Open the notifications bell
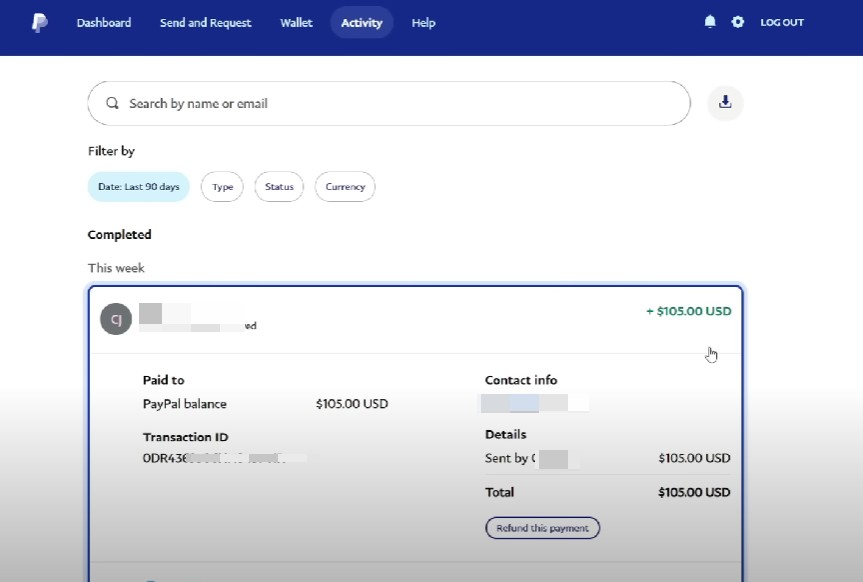 710,21
